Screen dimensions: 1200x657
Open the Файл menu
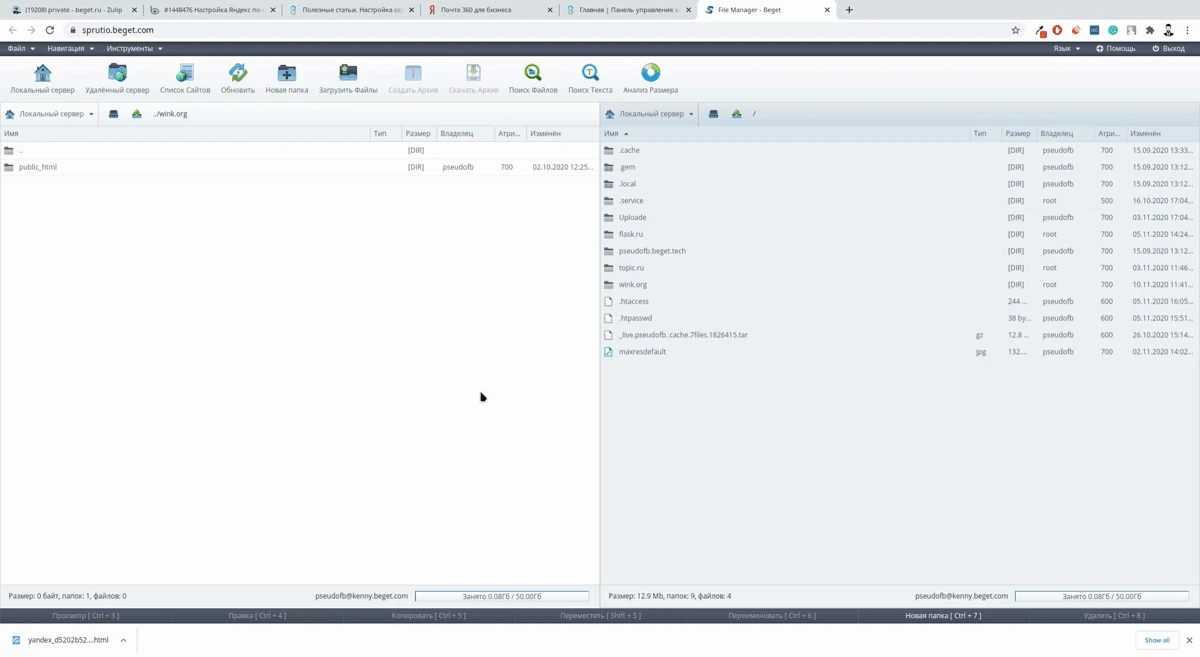[x=21, y=48]
